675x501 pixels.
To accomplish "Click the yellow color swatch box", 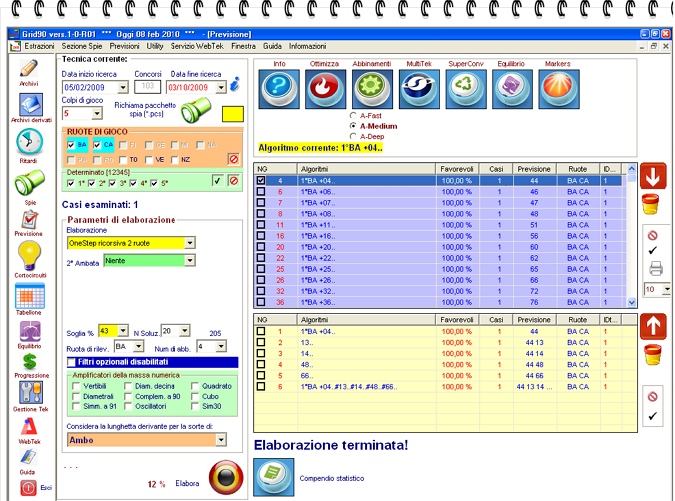I will pyautogui.click(x=233, y=114).
